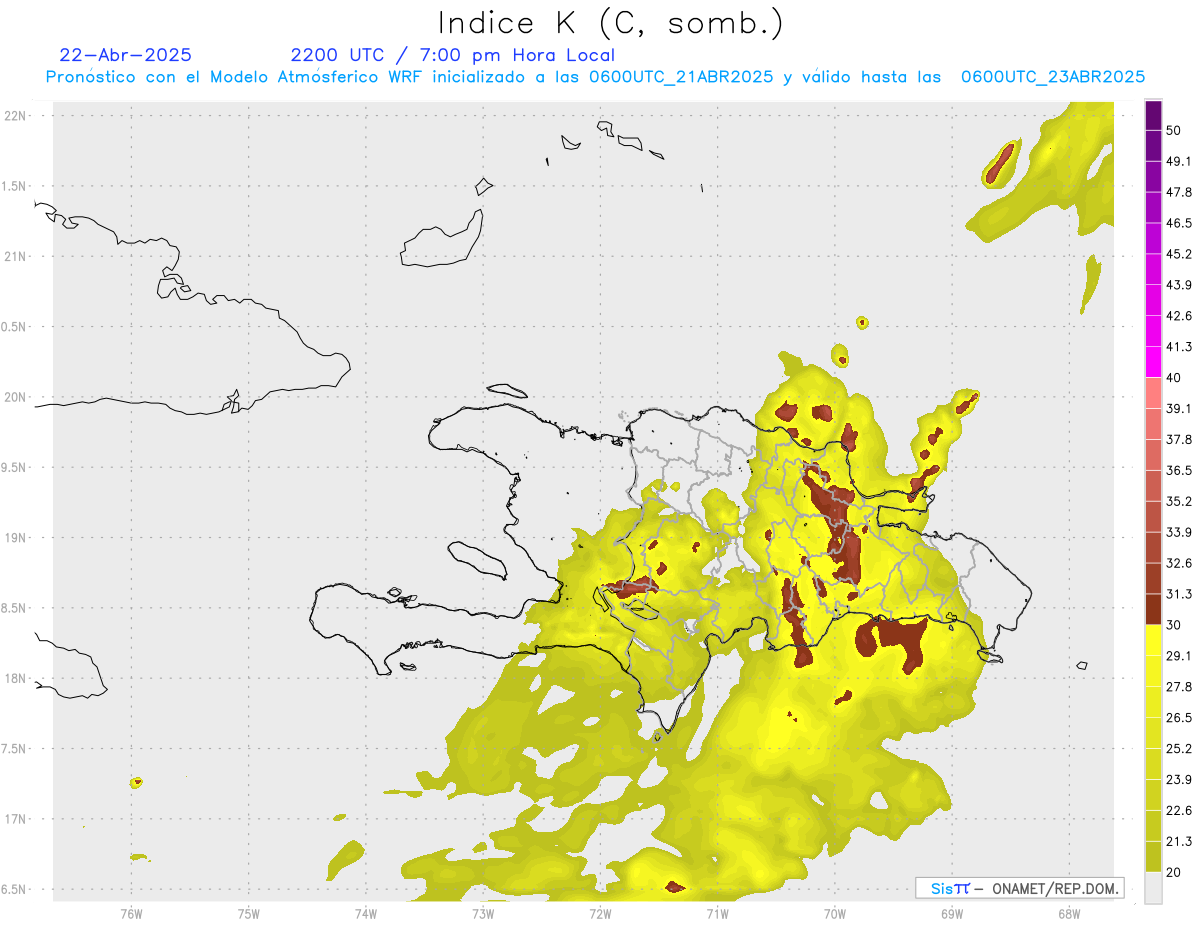Click the colorbar value '20'
This screenshot has height=927, width=1200.
click(1174, 873)
